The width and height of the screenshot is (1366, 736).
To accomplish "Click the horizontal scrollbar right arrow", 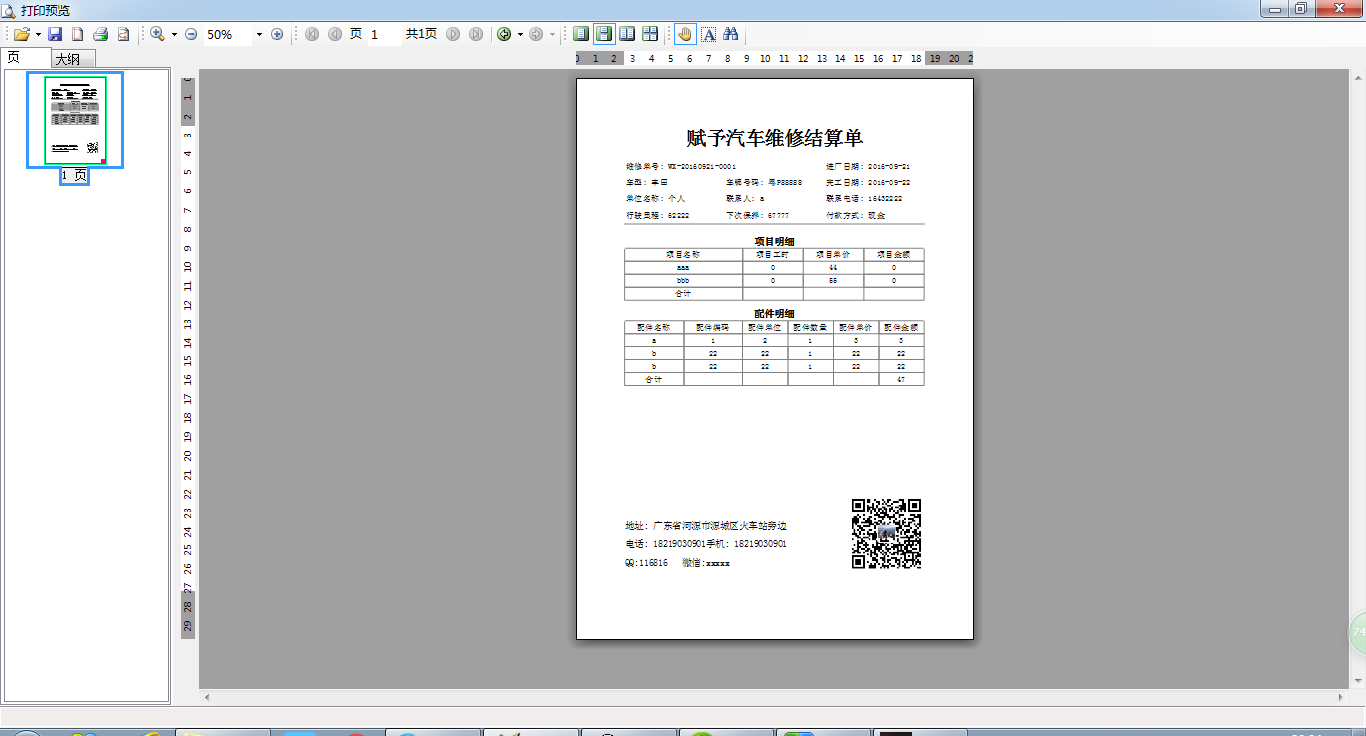I will (x=1341, y=697).
